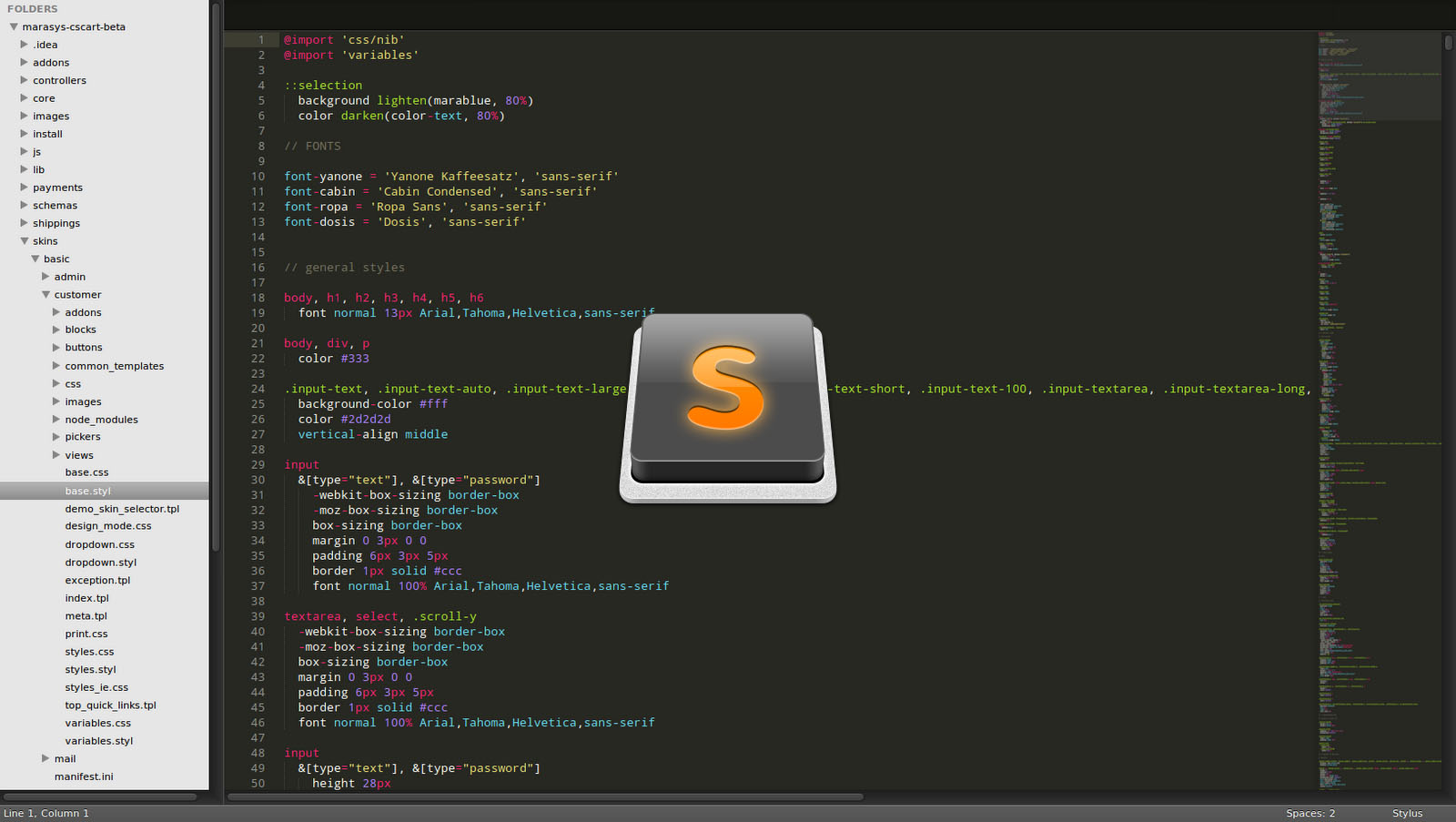
Task: Select the images folder inside customer
Action: pos(83,401)
